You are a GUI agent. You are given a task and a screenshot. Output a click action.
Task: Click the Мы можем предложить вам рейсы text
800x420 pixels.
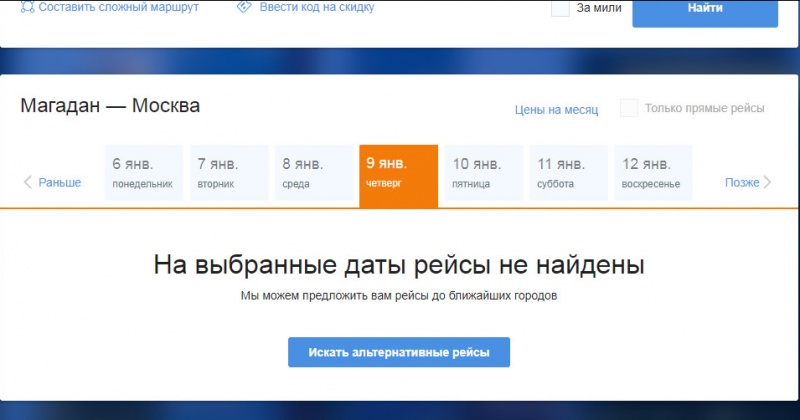(399, 295)
